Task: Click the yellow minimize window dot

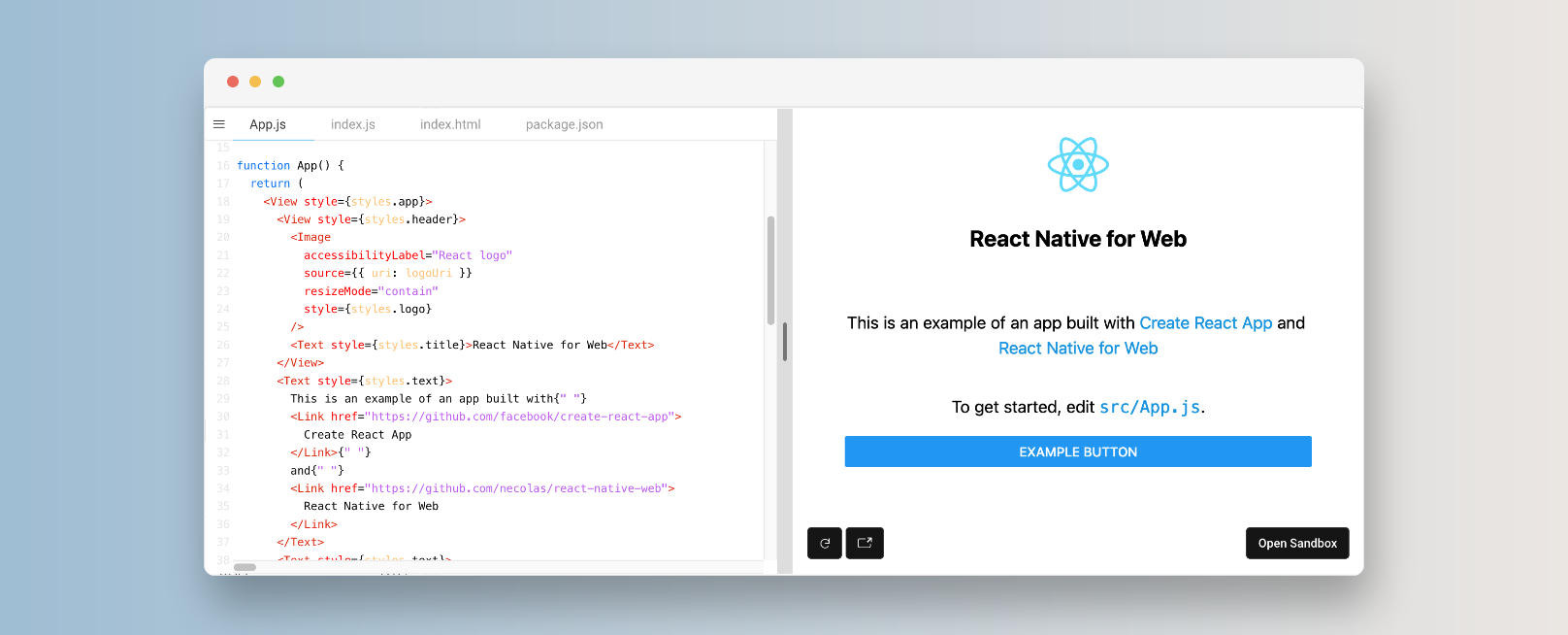Action: click(x=255, y=82)
